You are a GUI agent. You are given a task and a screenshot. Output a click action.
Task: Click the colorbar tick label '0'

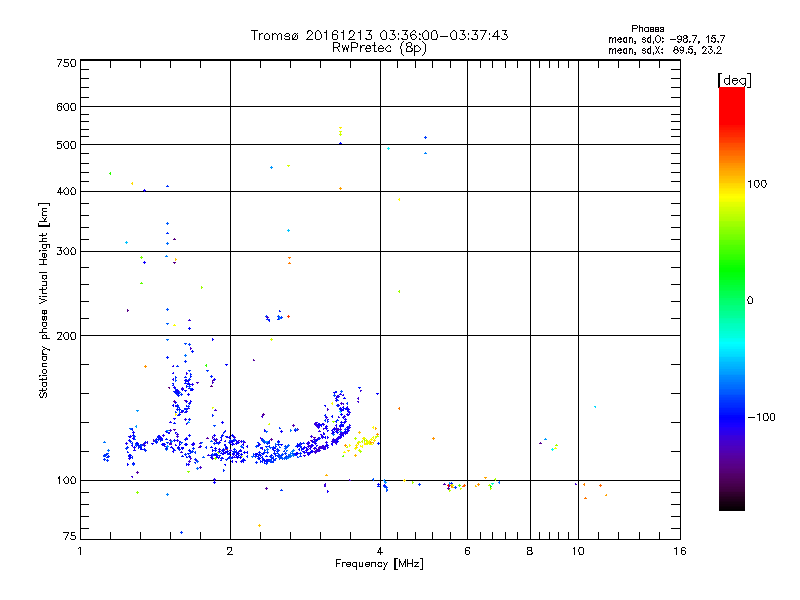[x=749, y=301]
